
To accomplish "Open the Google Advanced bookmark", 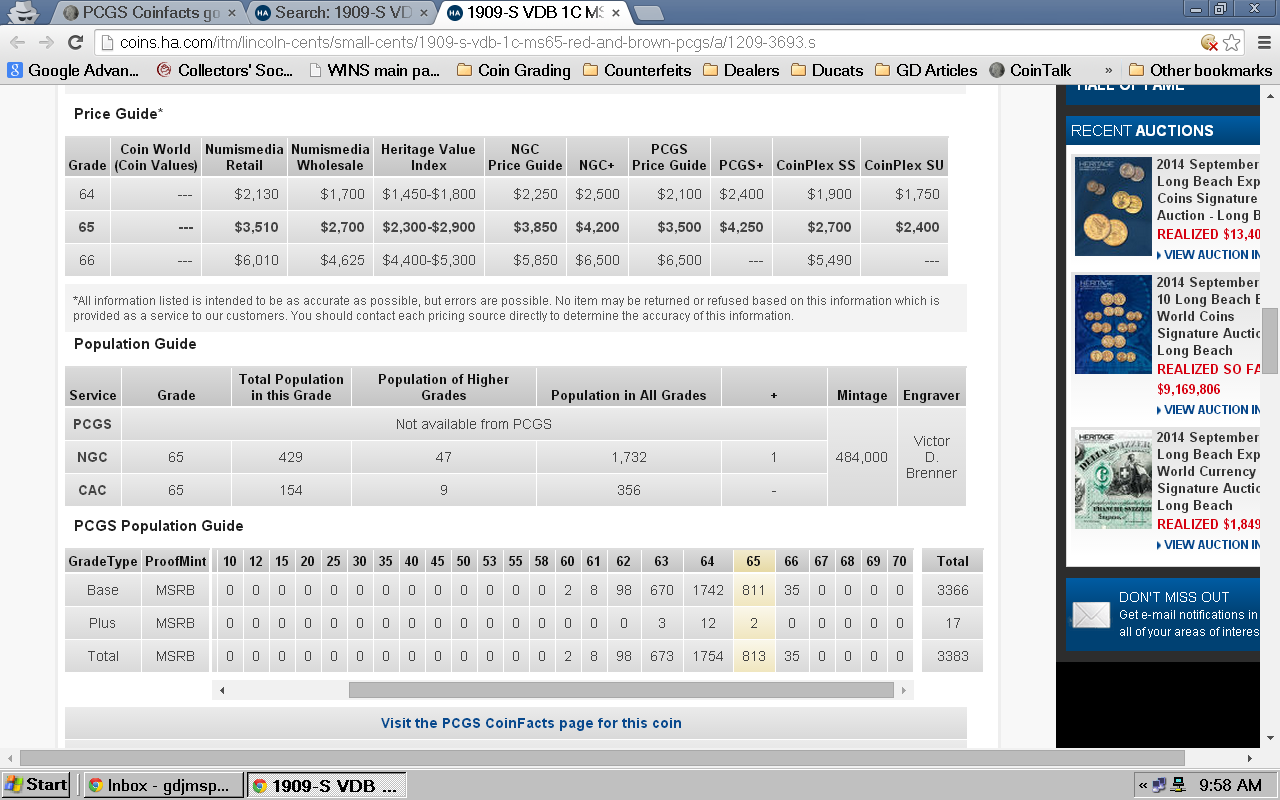I will click(x=76, y=70).
